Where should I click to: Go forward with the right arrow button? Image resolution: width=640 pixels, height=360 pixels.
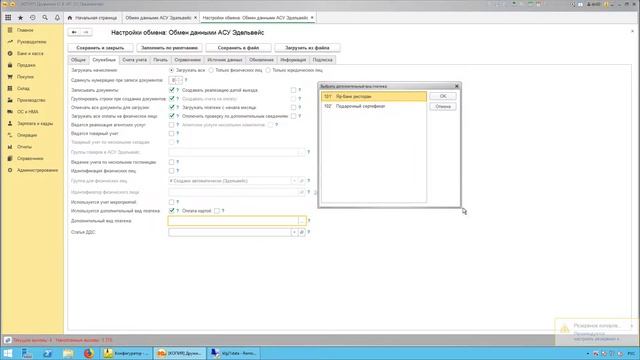pyautogui.click(x=86, y=32)
